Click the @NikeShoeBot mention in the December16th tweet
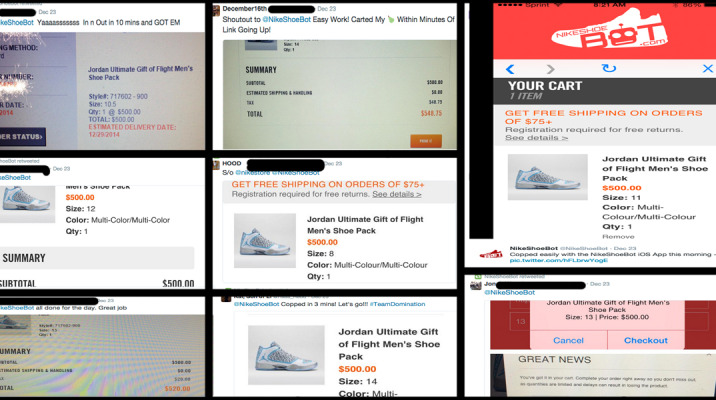This screenshot has height=400, width=716. [286, 20]
